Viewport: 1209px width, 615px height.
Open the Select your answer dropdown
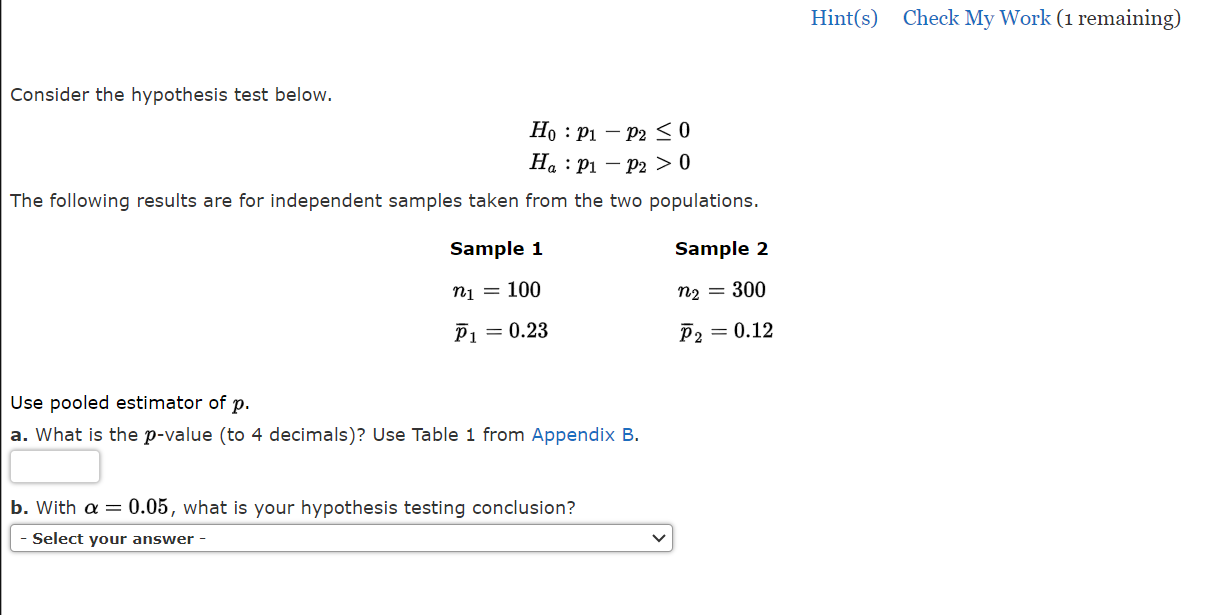pos(340,538)
